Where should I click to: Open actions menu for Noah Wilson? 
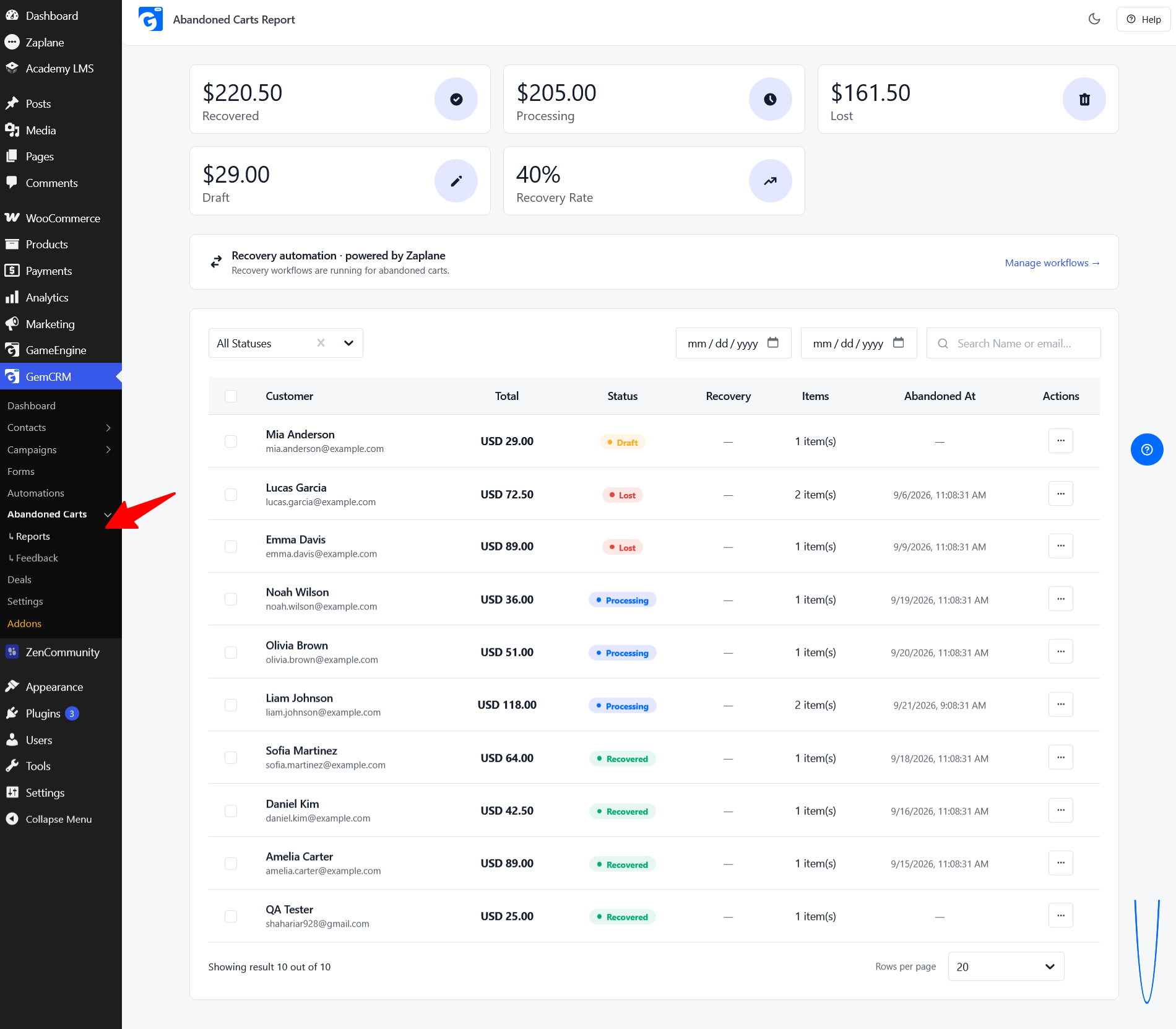tap(1061, 599)
